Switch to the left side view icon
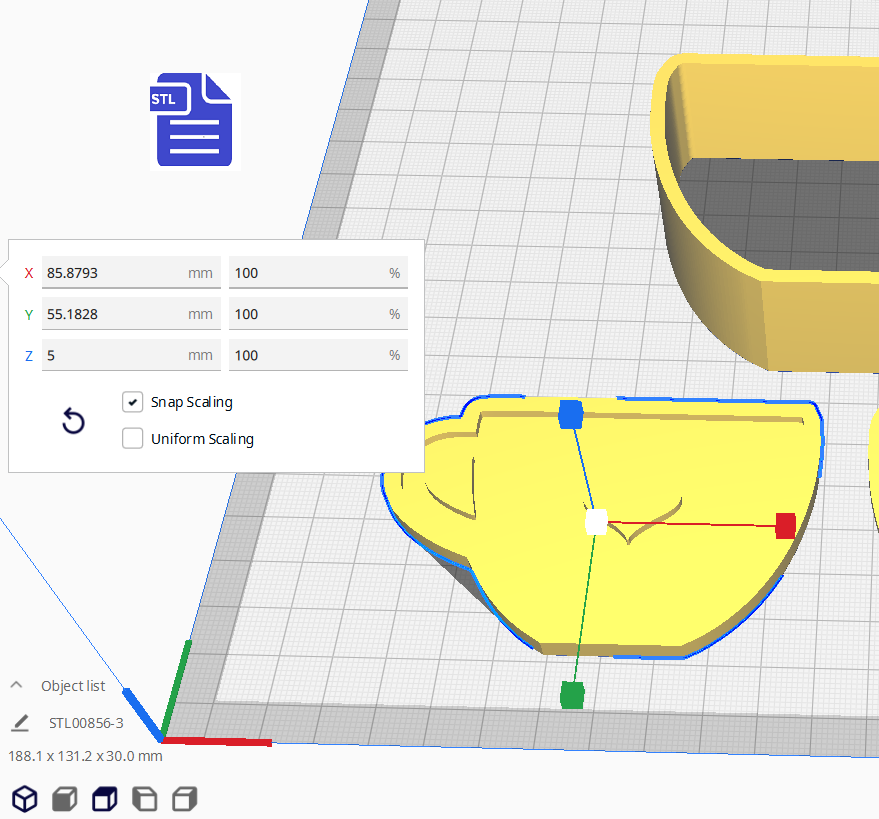The image size is (879, 819). point(144,798)
